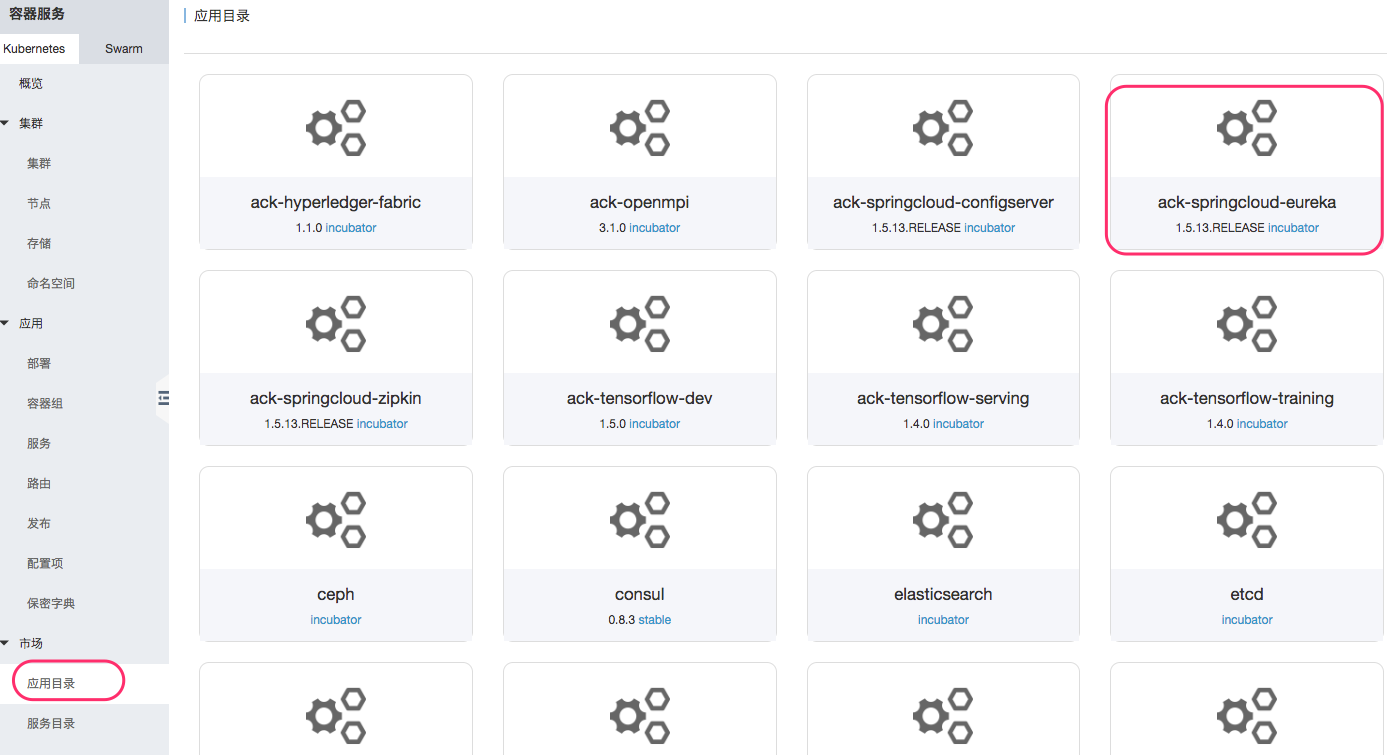1387x755 pixels.
Task: Click incubator under ack-hyperledger-fabric
Action: pyautogui.click(x=351, y=228)
